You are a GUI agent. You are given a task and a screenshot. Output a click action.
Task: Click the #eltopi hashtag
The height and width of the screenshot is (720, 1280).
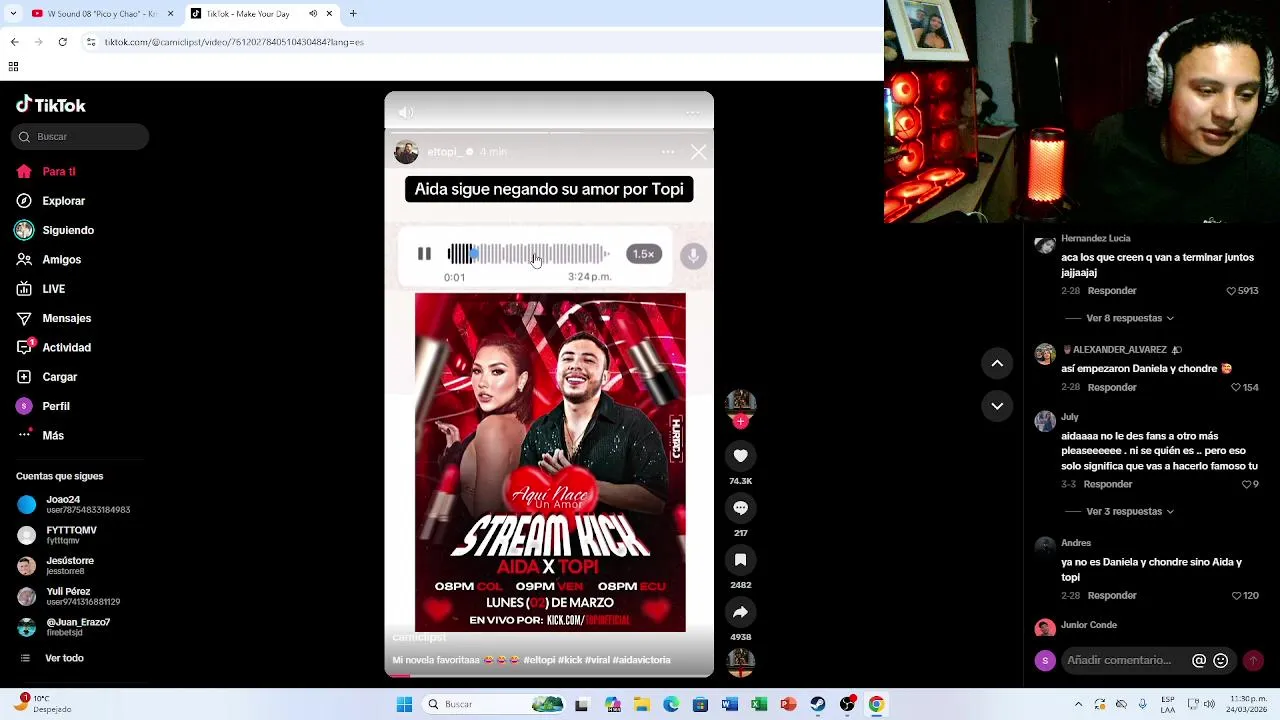539,660
